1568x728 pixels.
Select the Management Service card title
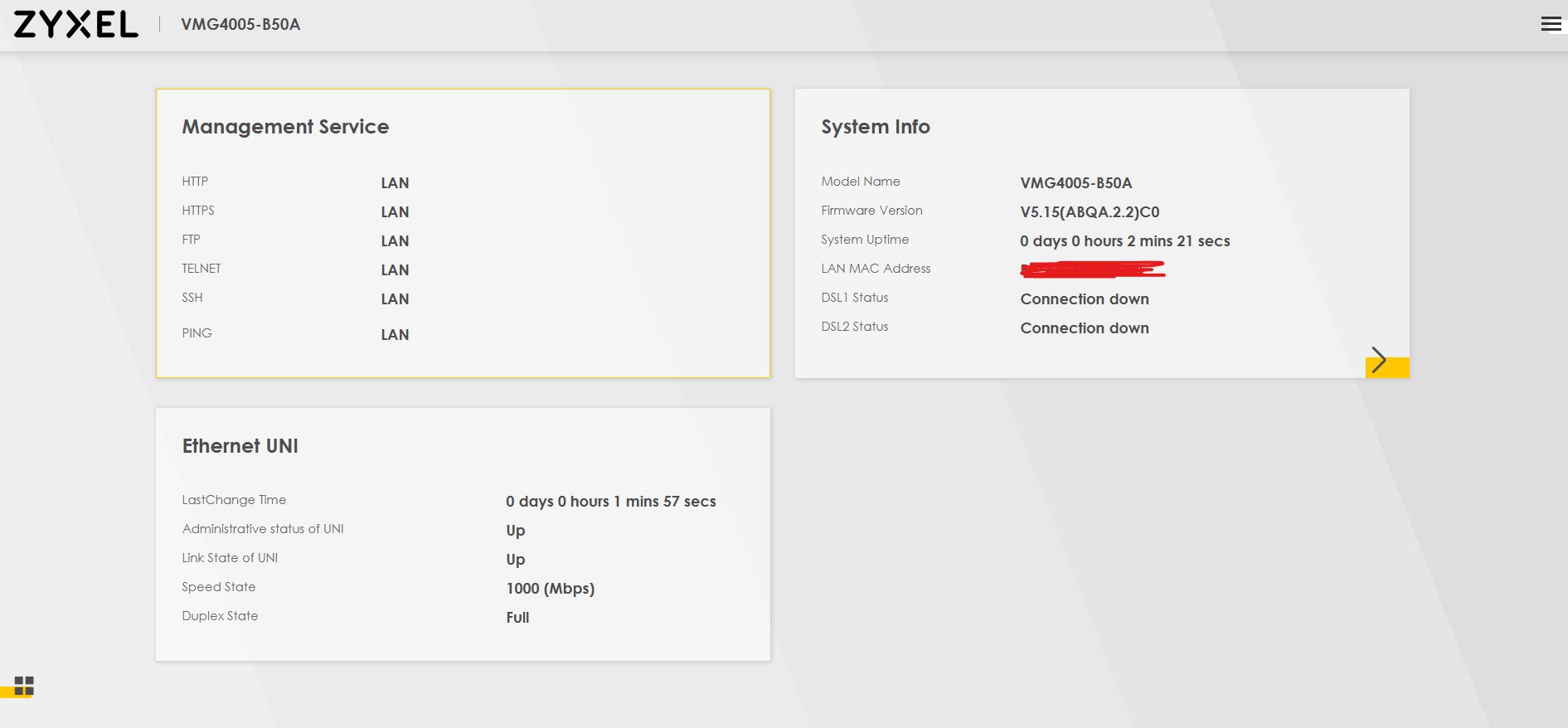(285, 127)
